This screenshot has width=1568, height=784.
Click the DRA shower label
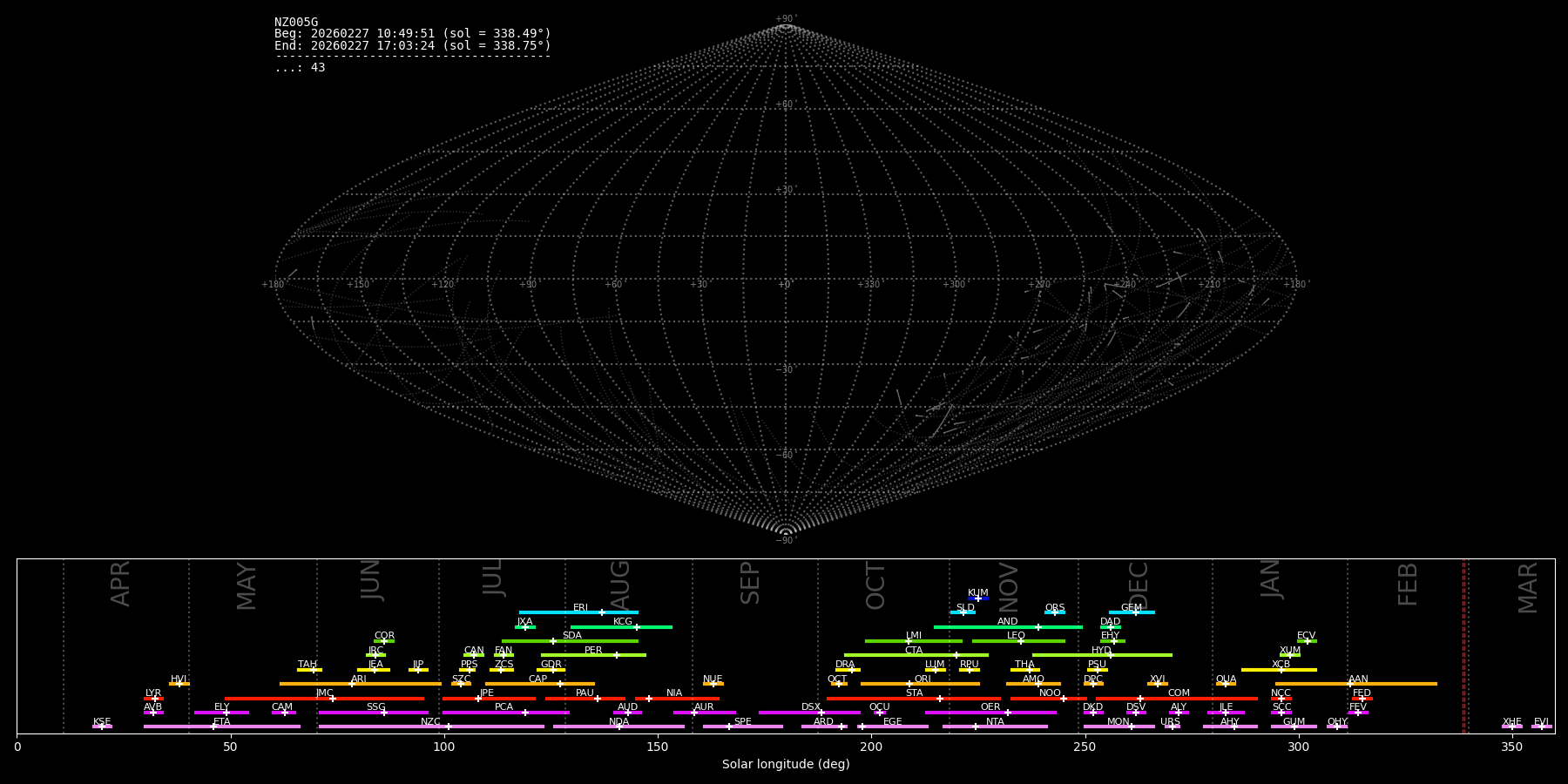tap(845, 665)
